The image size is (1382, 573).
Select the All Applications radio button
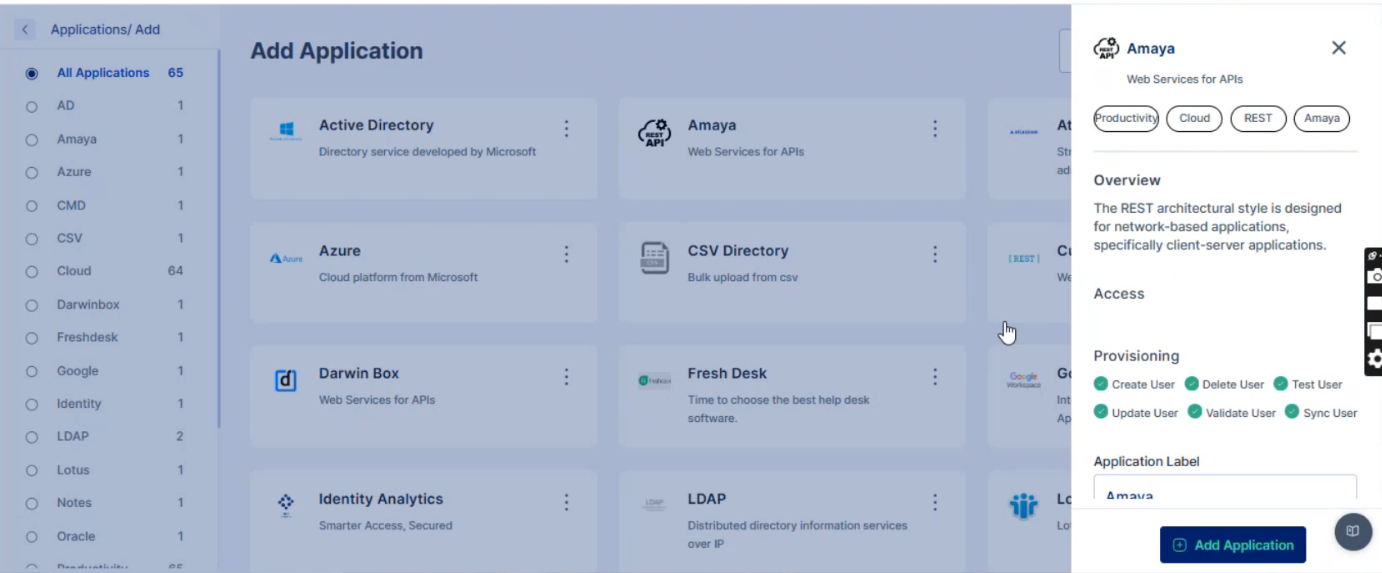tap(32, 73)
